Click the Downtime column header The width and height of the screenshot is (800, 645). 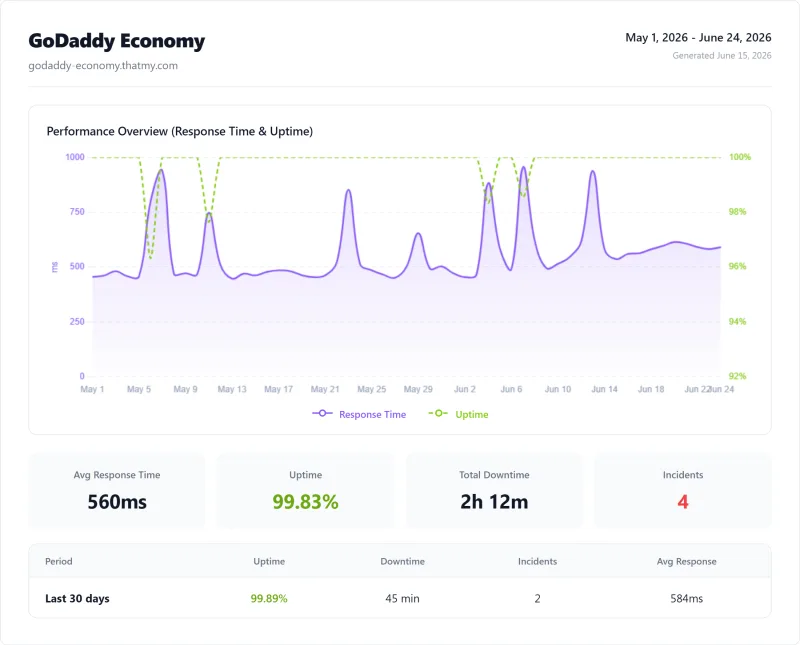coord(403,561)
